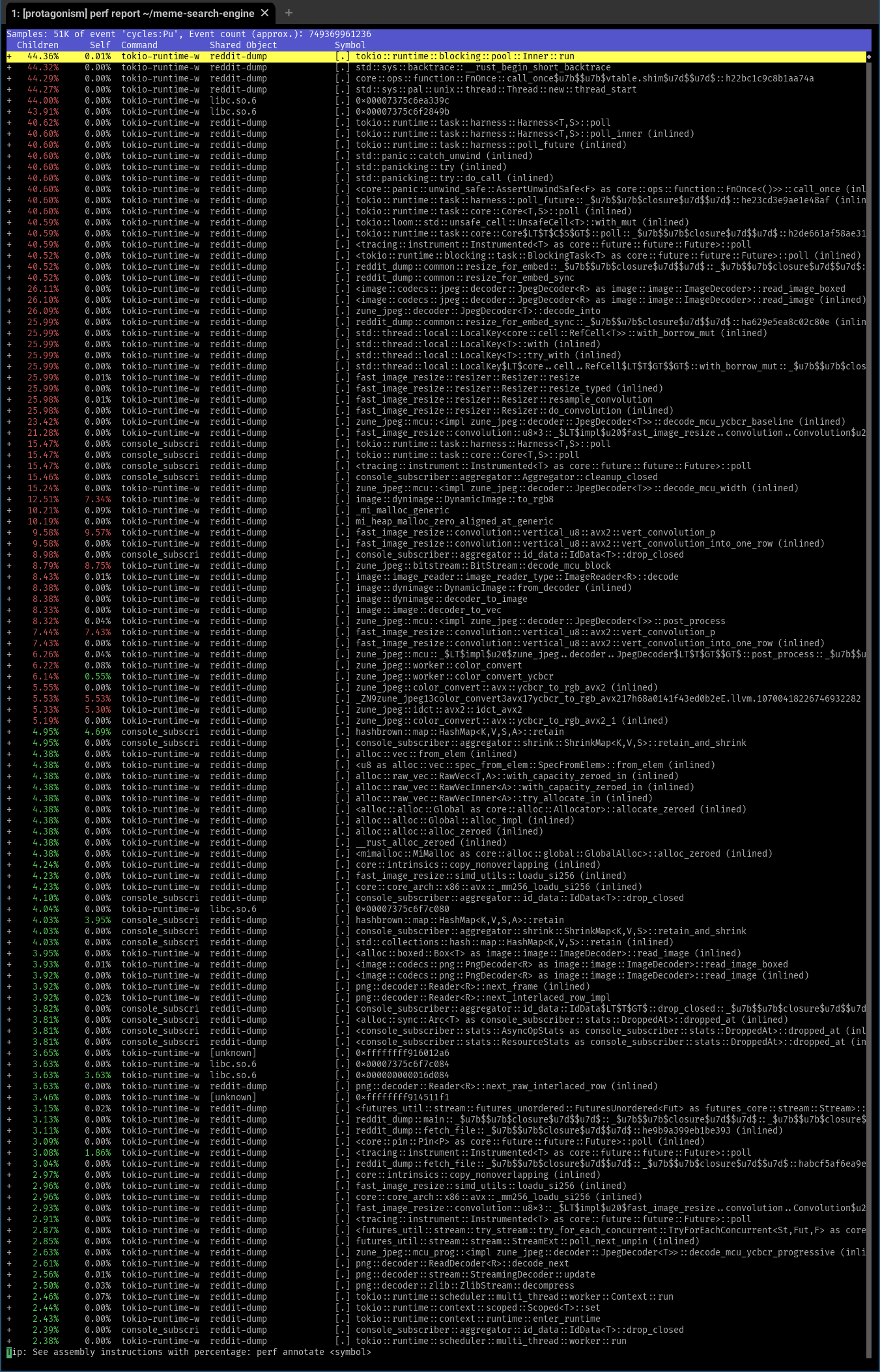Select the Harness<T,S>::poll 15.47% console_subscri row

coord(436,444)
